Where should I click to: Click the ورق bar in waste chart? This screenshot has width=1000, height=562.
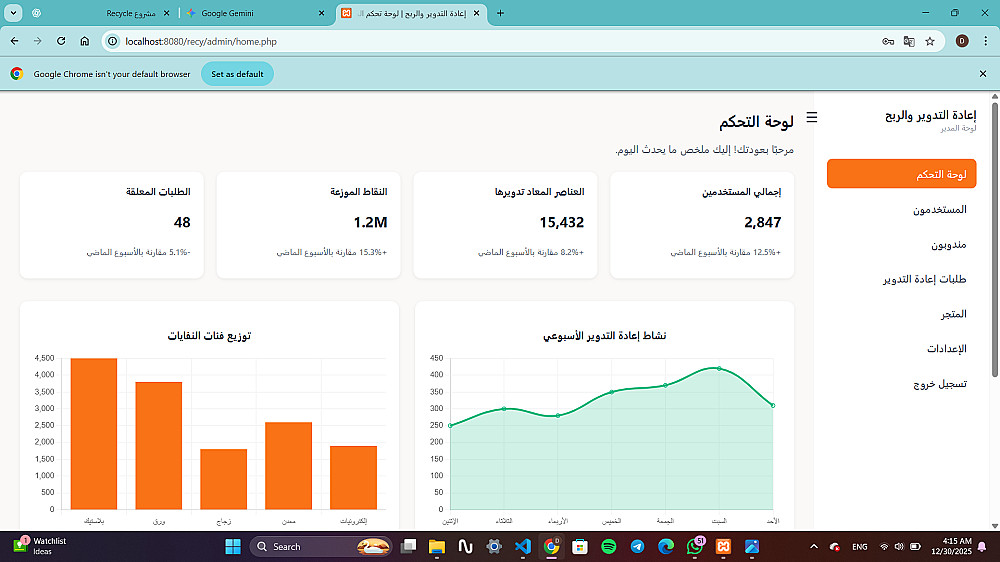[x=159, y=445]
